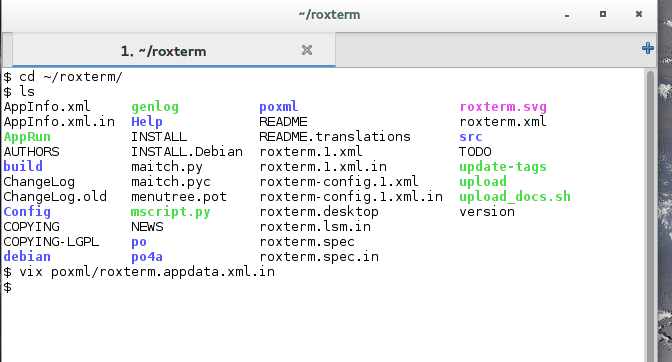Image resolution: width=672 pixels, height=362 pixels.
Task: Click the update-tags entry
Action: [x=503, y=167]
